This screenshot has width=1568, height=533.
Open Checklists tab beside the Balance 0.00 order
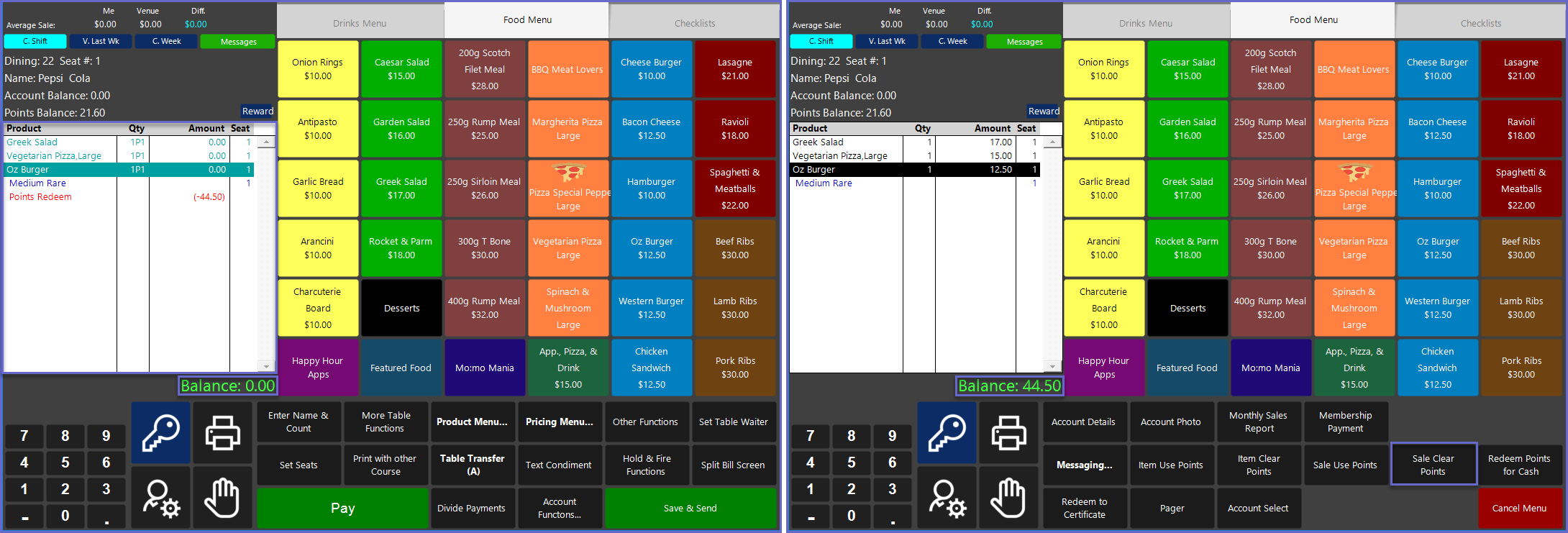click(x=694, y=23)
